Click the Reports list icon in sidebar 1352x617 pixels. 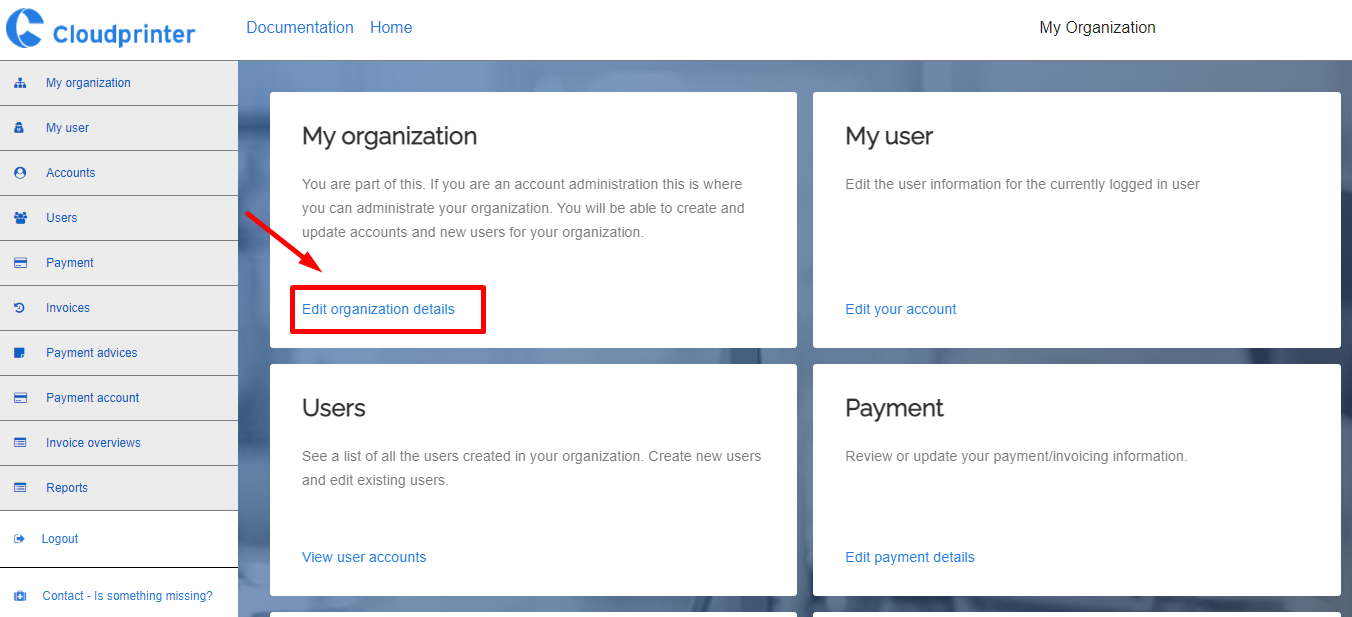[20, 488]
